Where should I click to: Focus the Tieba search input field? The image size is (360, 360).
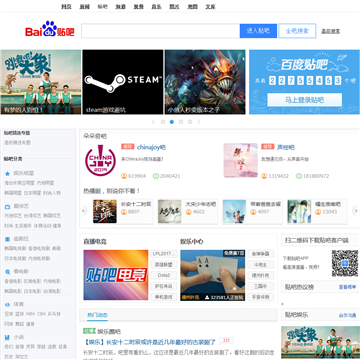point(160,31)
